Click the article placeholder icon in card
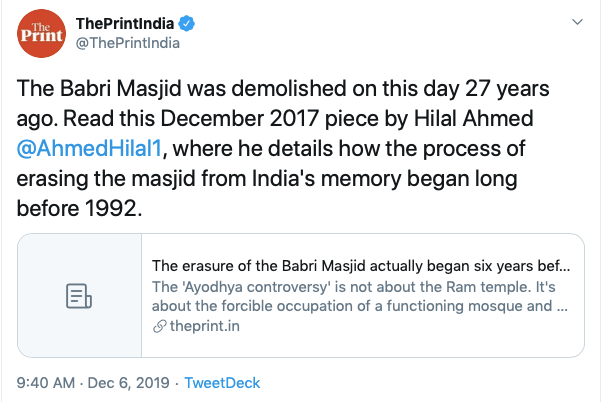This screenshot has height=402, width=601. (x=78, y=296)
